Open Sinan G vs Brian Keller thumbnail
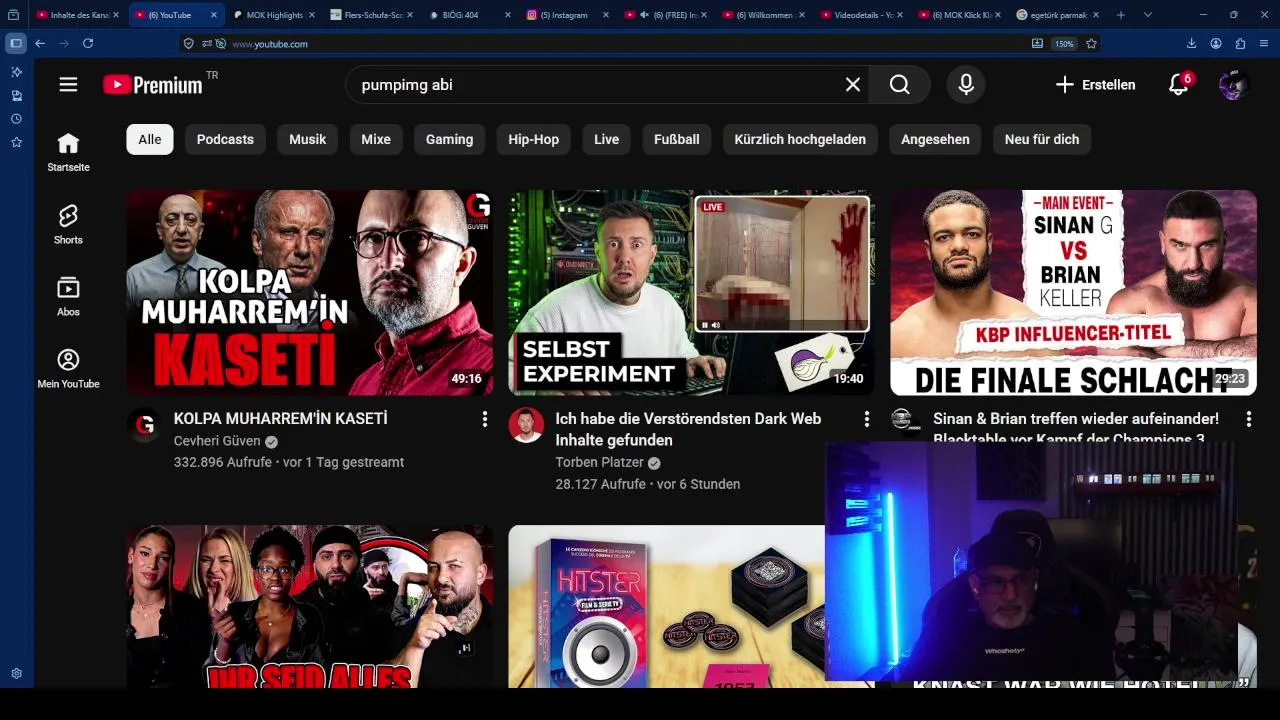The image size is (1280, 720). point(1073,292)
